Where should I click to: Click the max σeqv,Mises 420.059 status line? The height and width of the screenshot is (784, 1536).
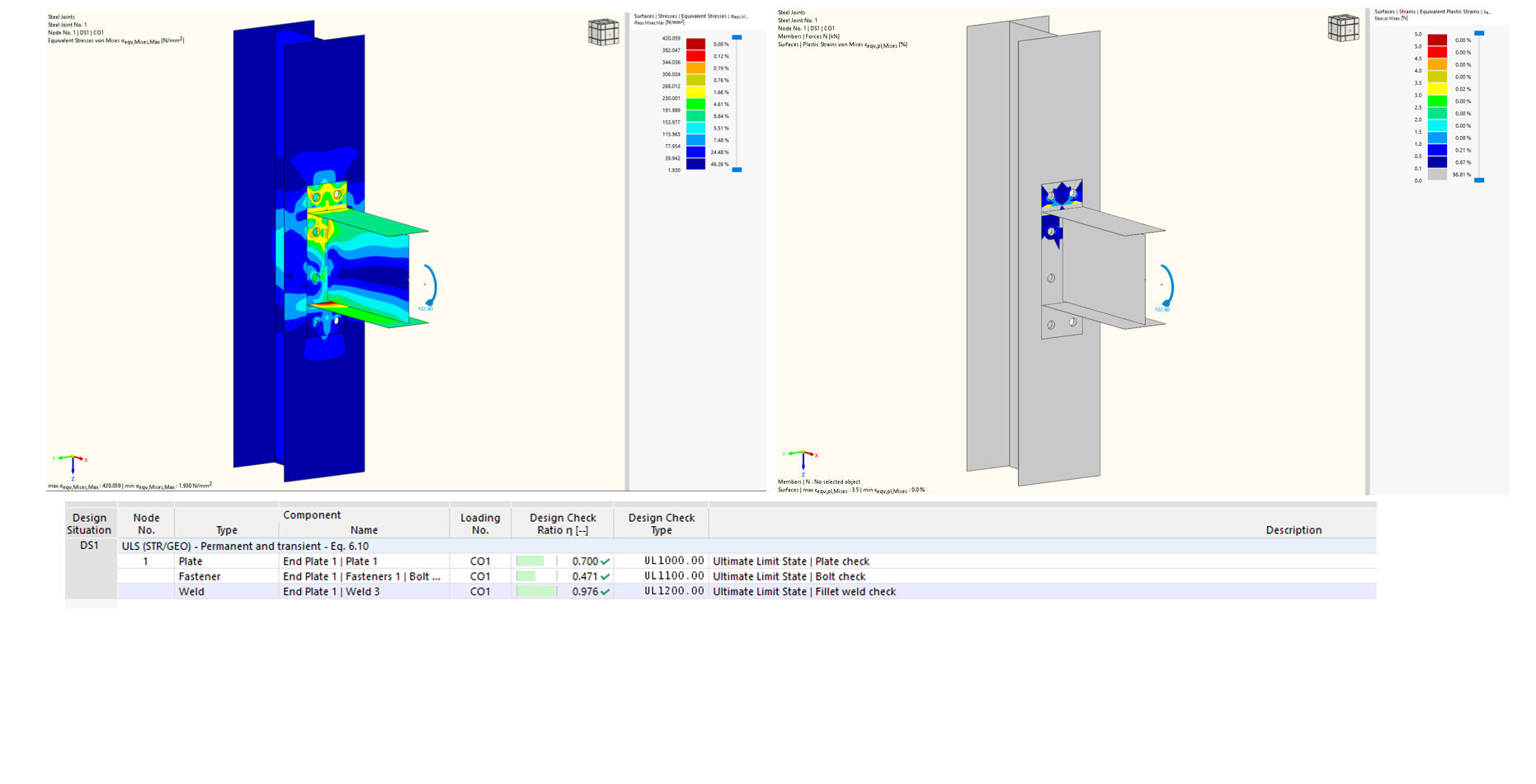(130, 486)
